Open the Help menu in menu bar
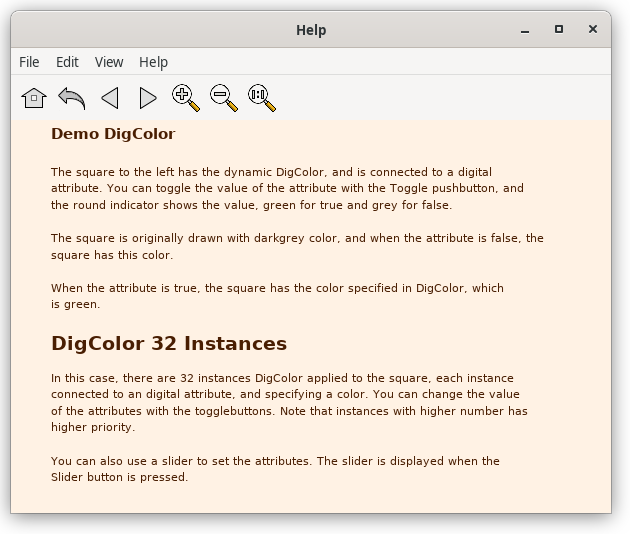 153,62
